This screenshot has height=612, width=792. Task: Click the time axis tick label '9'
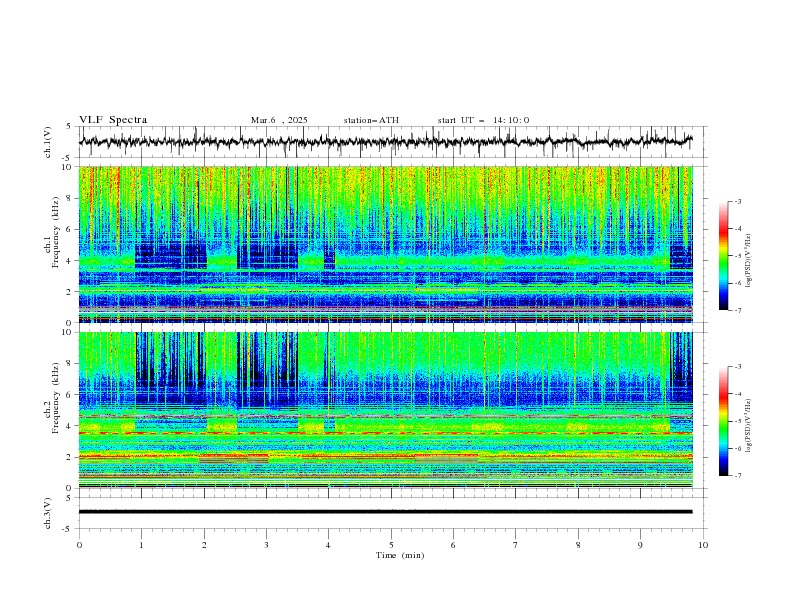pyautogui.click(x=640, y=545)
